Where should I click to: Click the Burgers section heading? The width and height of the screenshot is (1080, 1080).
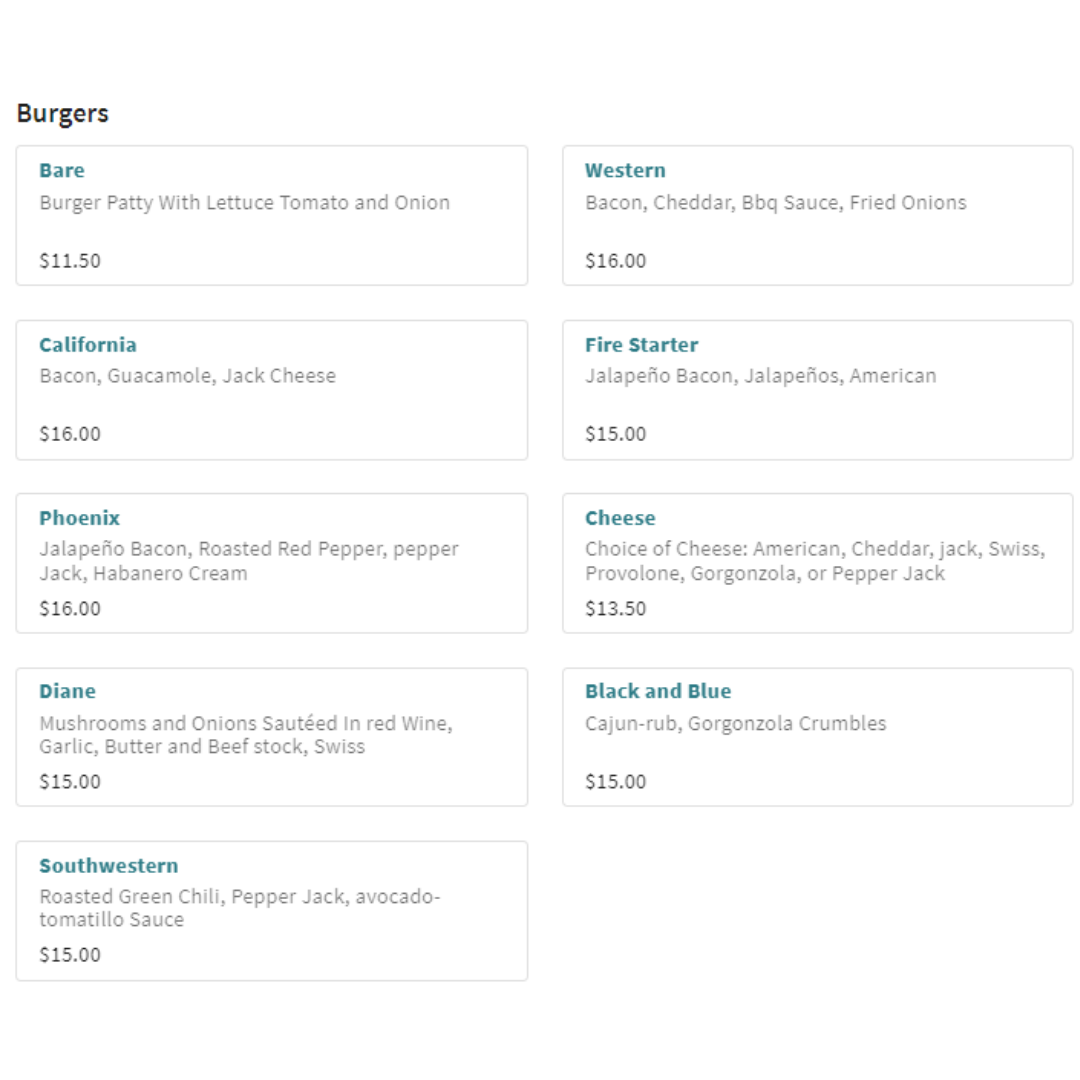pos(62,114)
